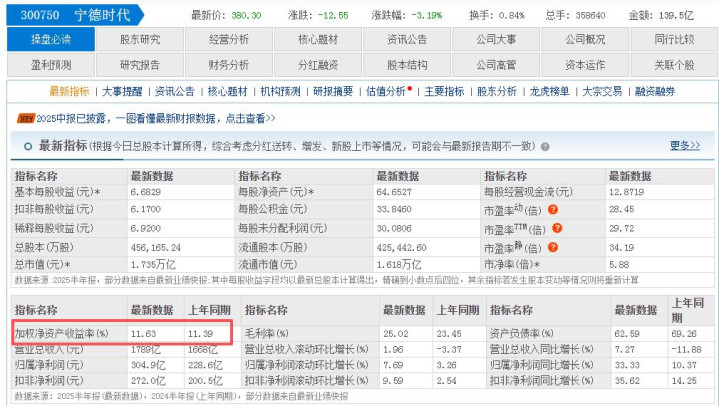Click the help icon beside 最新指标 note

[x=545, y=147]
